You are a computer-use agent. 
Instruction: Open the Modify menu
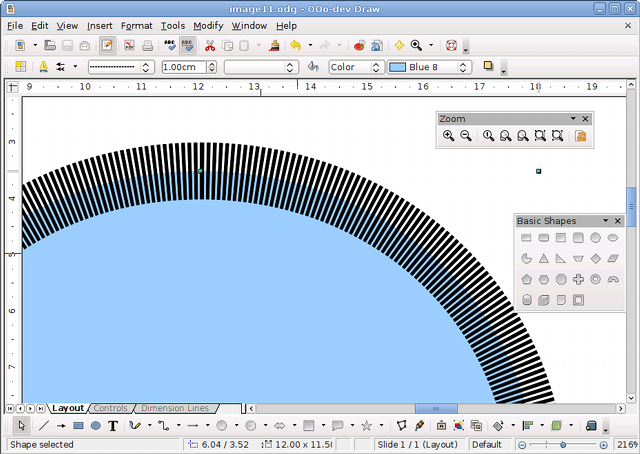click(208, 25)
